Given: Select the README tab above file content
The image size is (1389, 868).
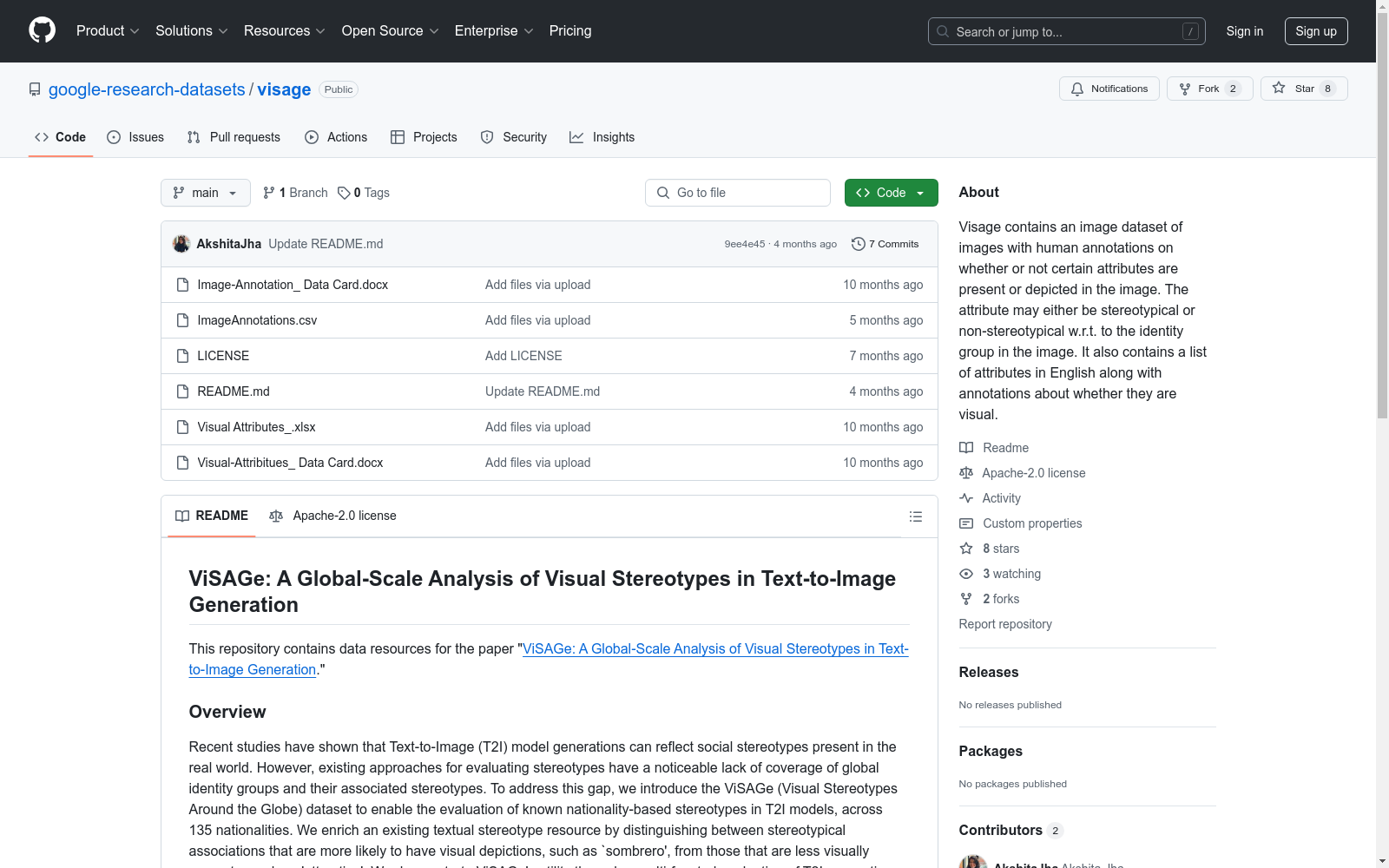Looking at the screenshot, I should pyautogui.click(x=212, y=516).
